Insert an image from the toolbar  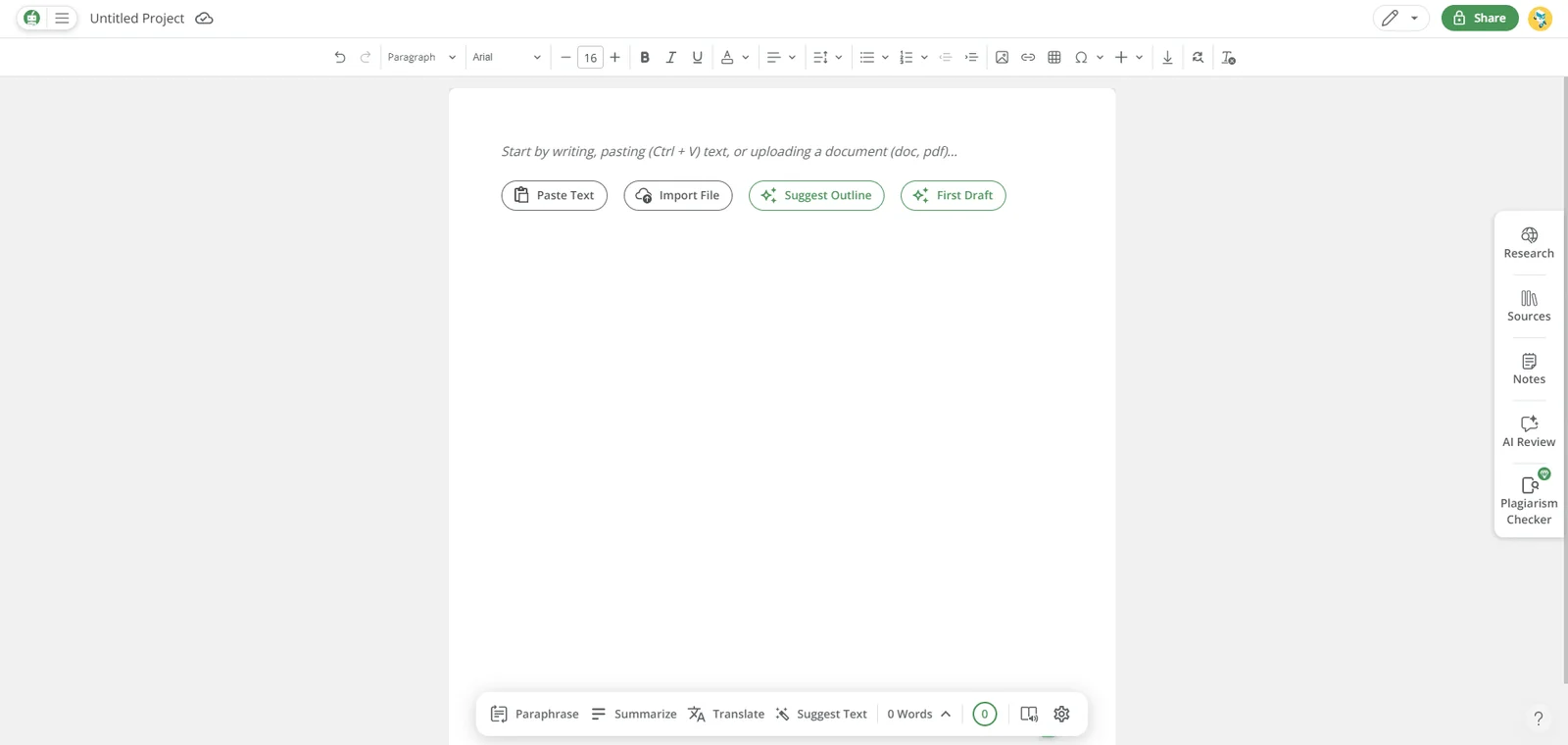(x=1002, y=58)
